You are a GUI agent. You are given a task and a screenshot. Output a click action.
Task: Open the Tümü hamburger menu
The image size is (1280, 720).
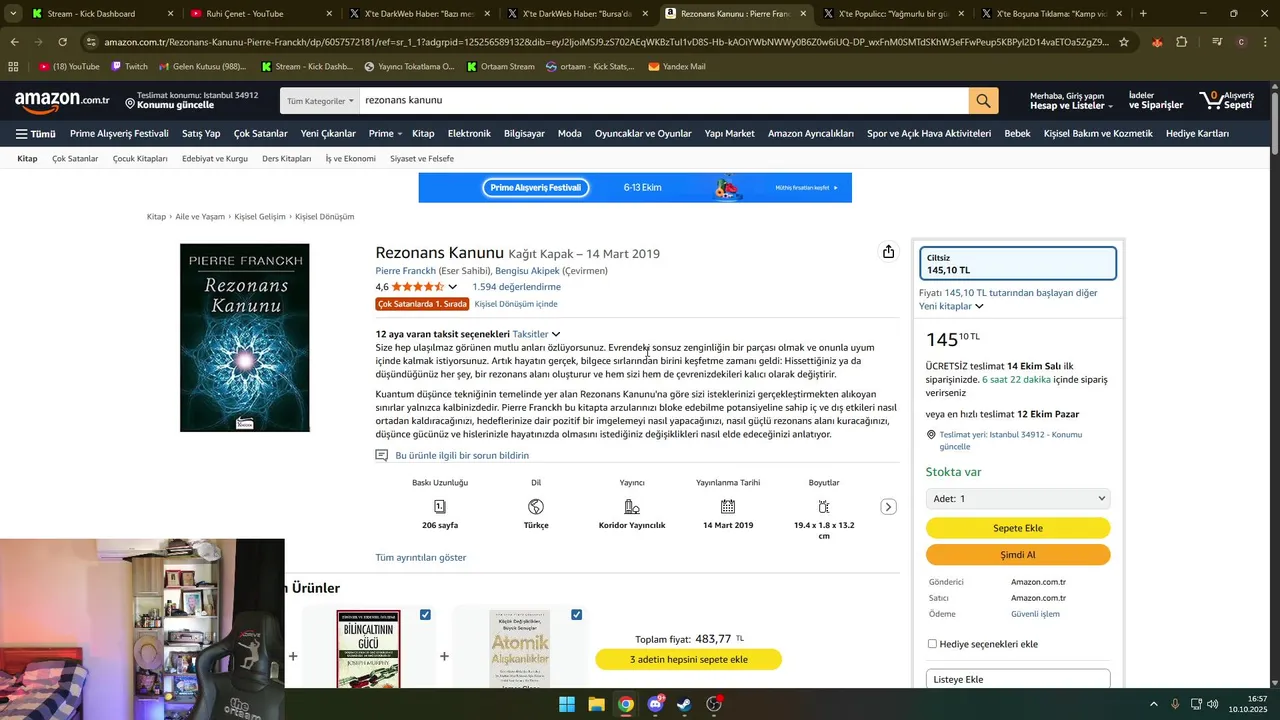[35, 133]
